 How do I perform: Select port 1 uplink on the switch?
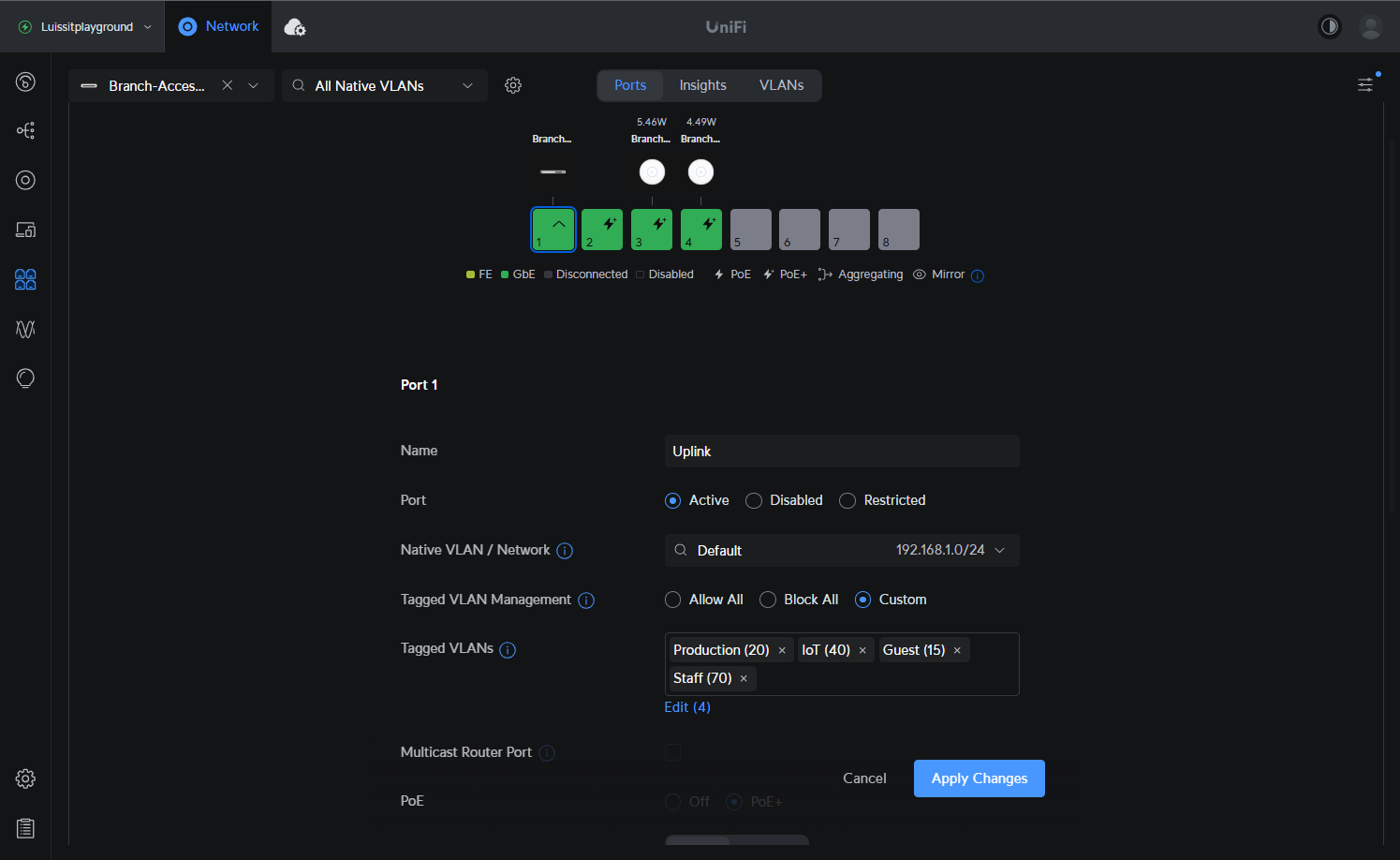pyautogui.click(x=553, y=230)
